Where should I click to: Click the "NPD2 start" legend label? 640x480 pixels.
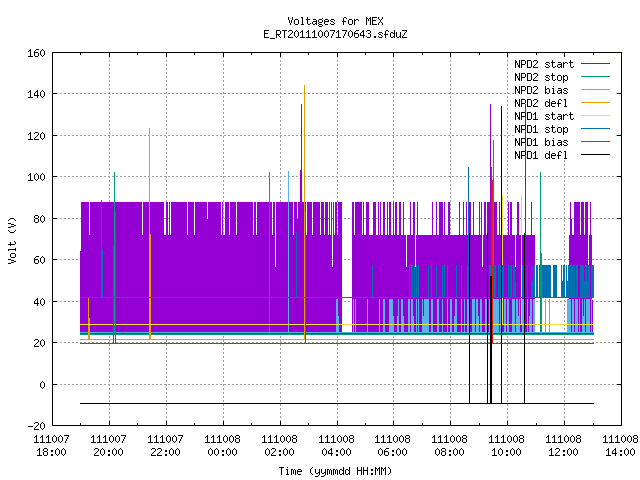(x=544, y=64)
